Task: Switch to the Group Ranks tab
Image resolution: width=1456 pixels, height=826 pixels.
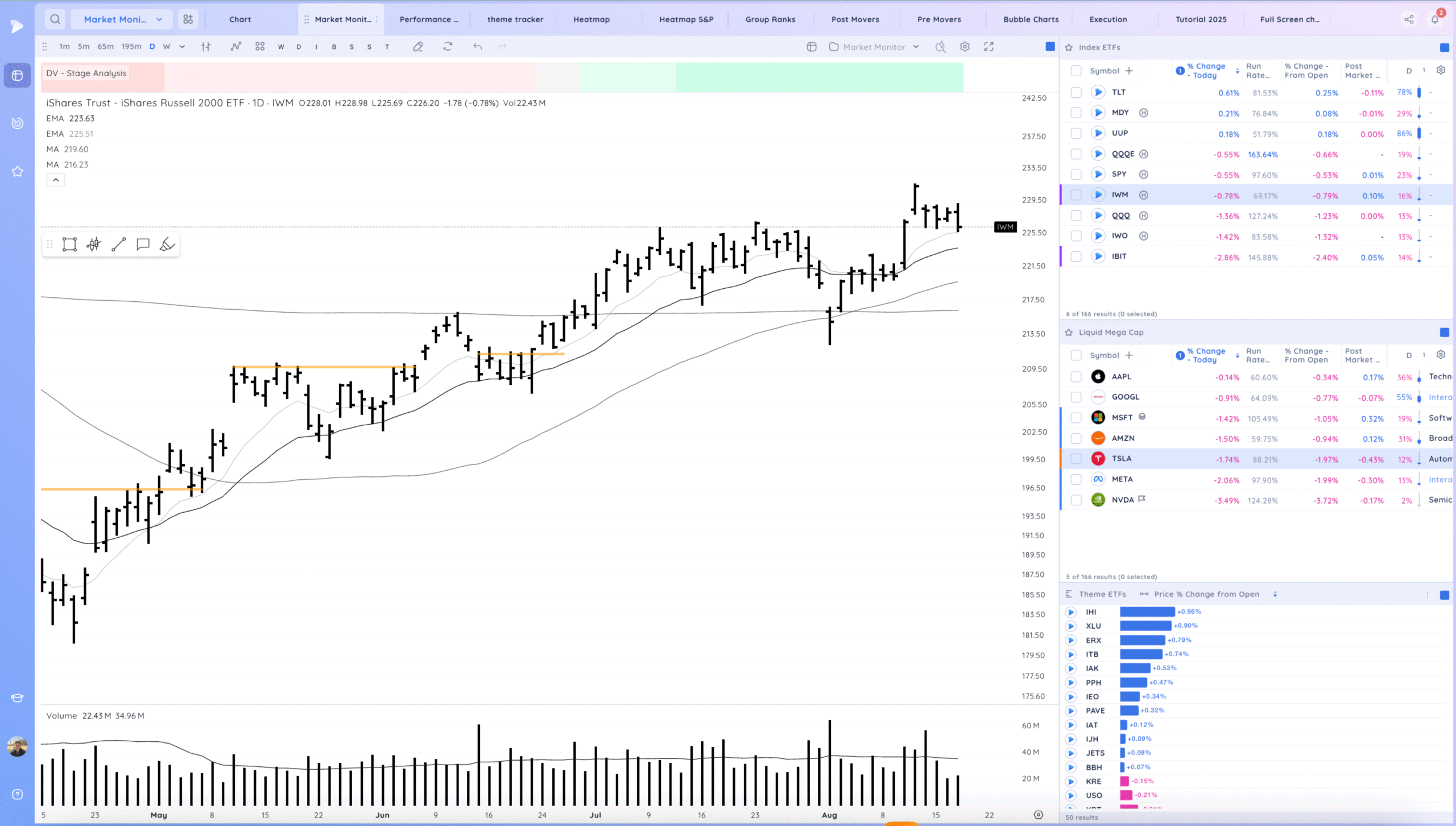Action: [770, 19]
